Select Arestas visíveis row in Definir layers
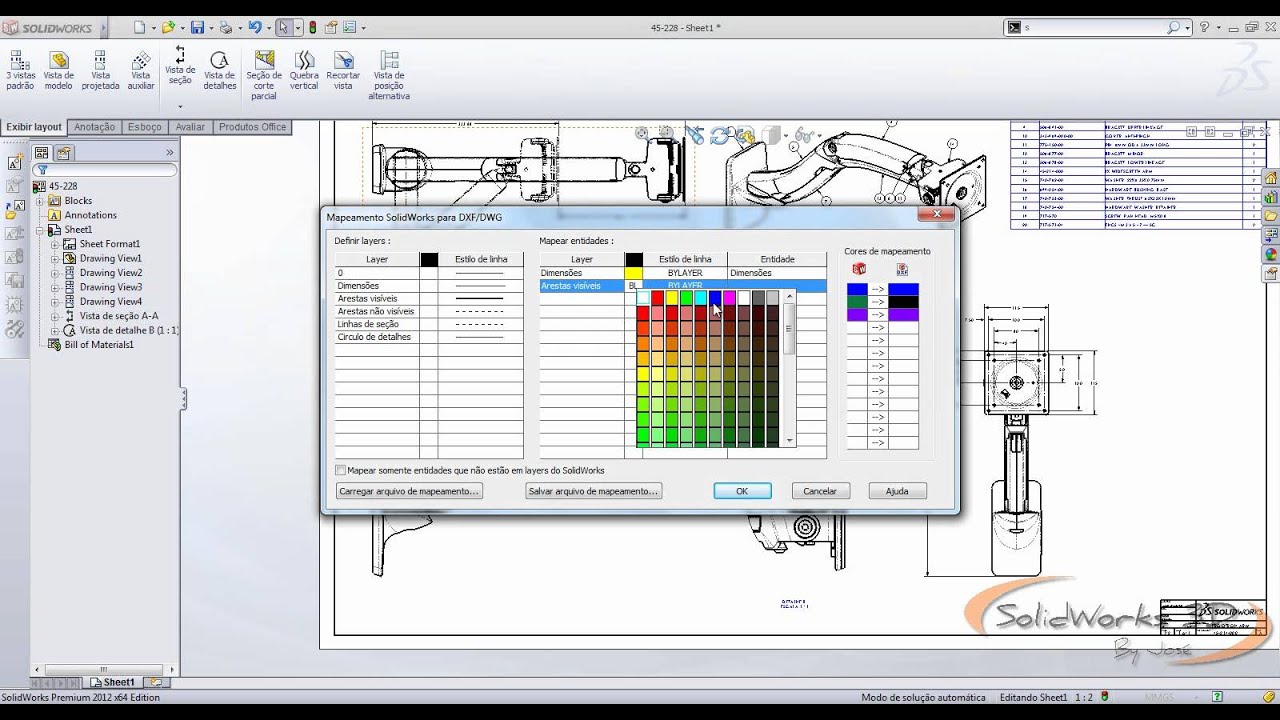 click(428, 298)
